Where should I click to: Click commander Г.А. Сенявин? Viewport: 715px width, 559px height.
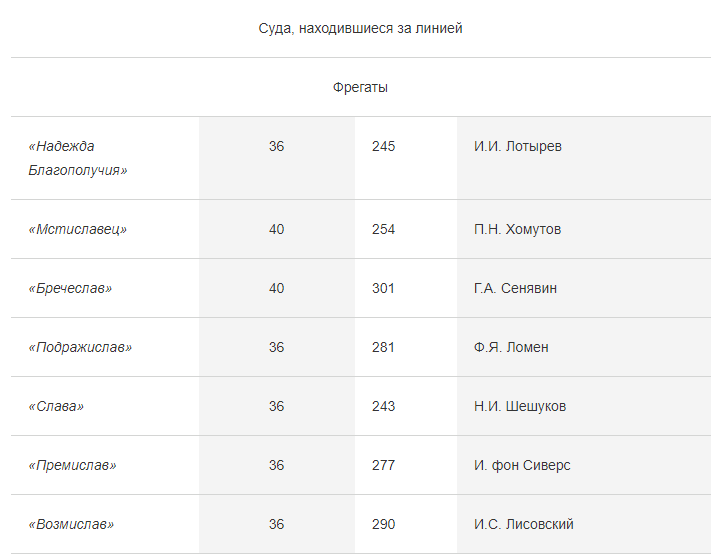point(515,288)
